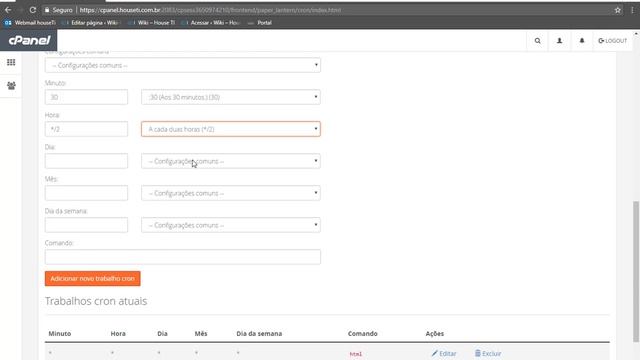Reload the page with refresh icon

pyautogui.click(x=33, y=10)
